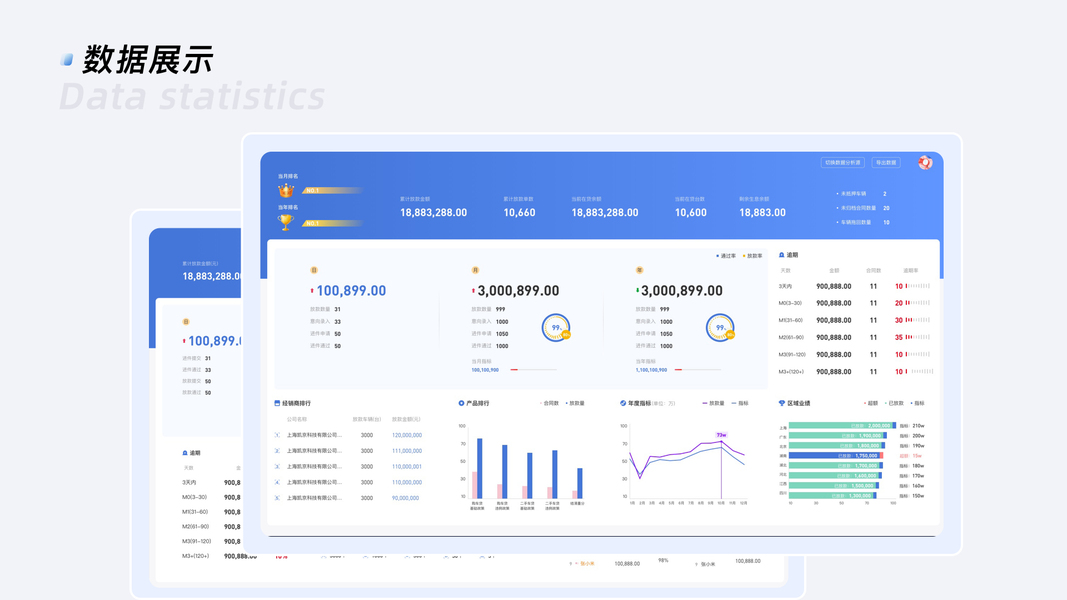Viewport: 1067px width, 600px height.
Task: Click the 公司名称 column header
Action: pos(297,420)
